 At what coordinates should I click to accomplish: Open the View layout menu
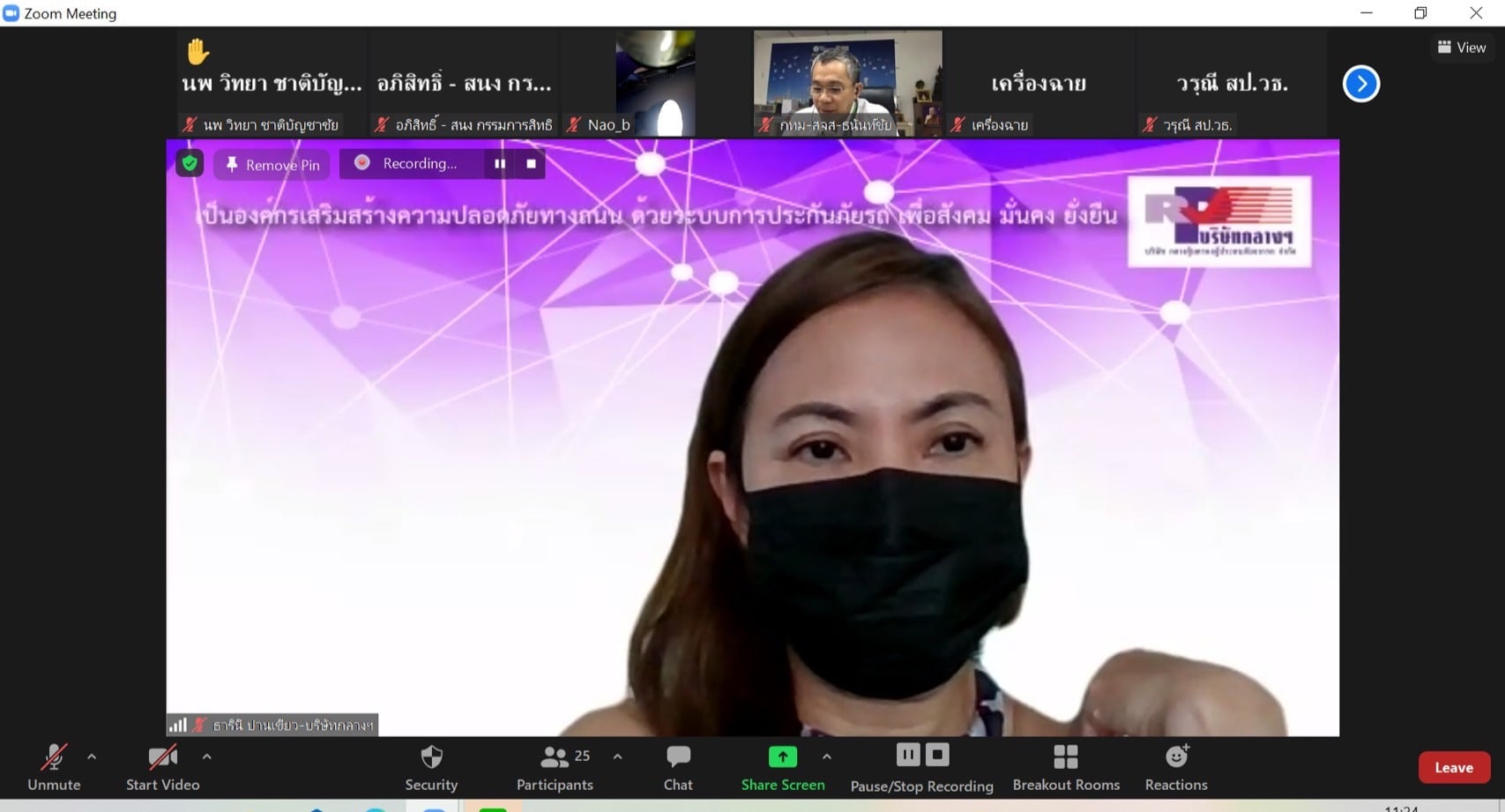(x=1461, y=48)
